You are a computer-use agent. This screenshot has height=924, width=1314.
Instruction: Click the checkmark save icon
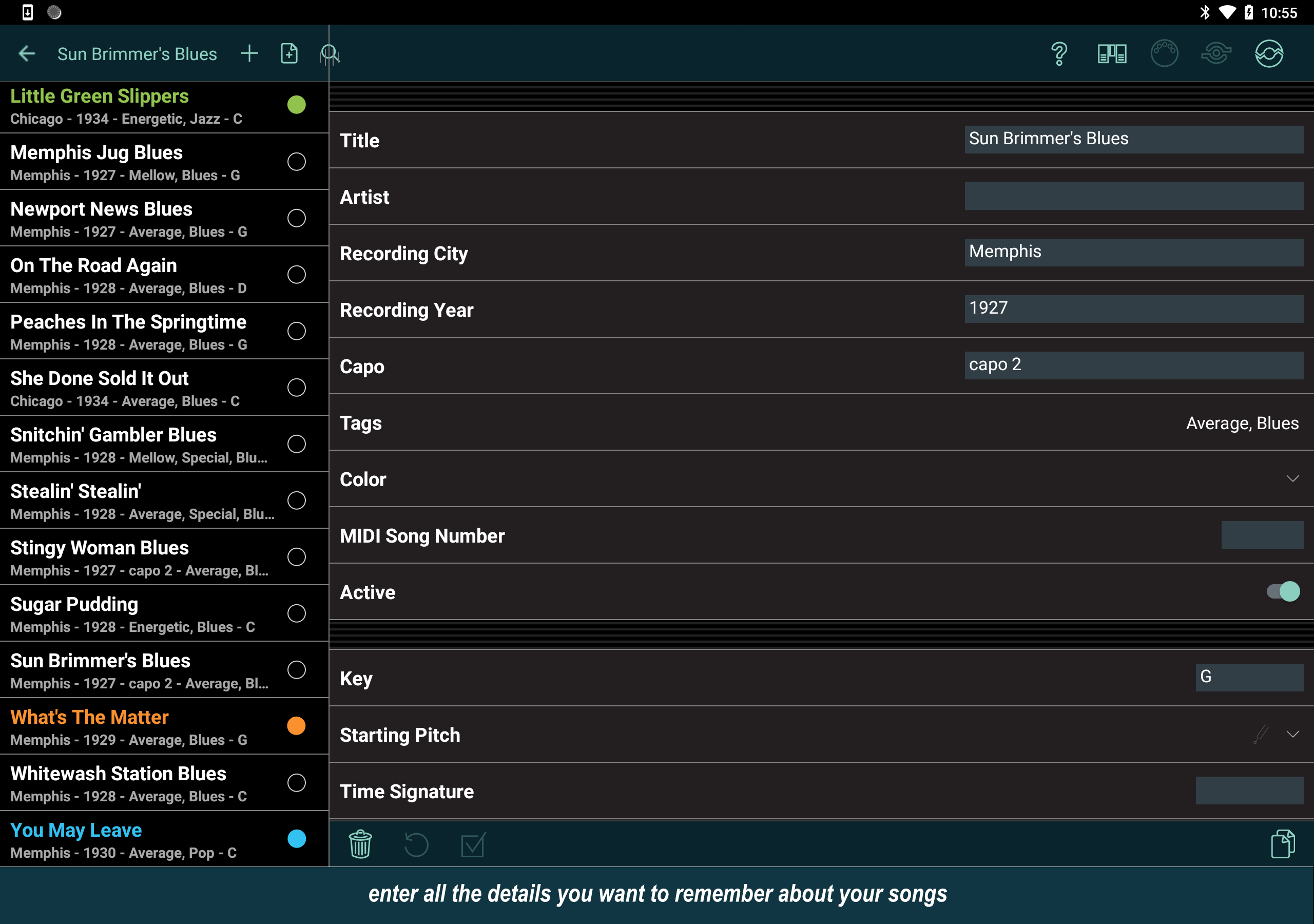coord(473,844)
